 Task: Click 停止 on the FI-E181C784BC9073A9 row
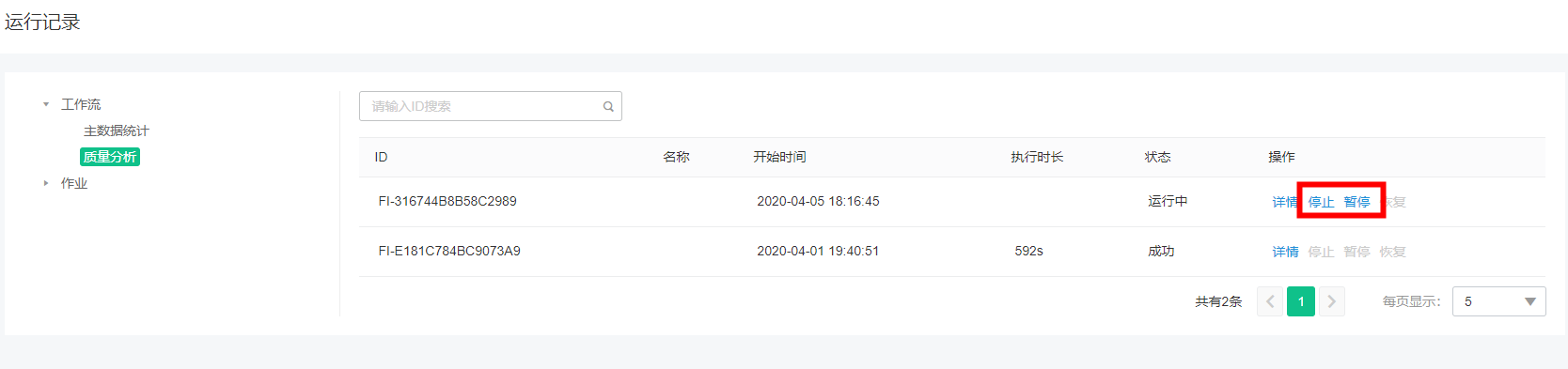[1321, 252]
